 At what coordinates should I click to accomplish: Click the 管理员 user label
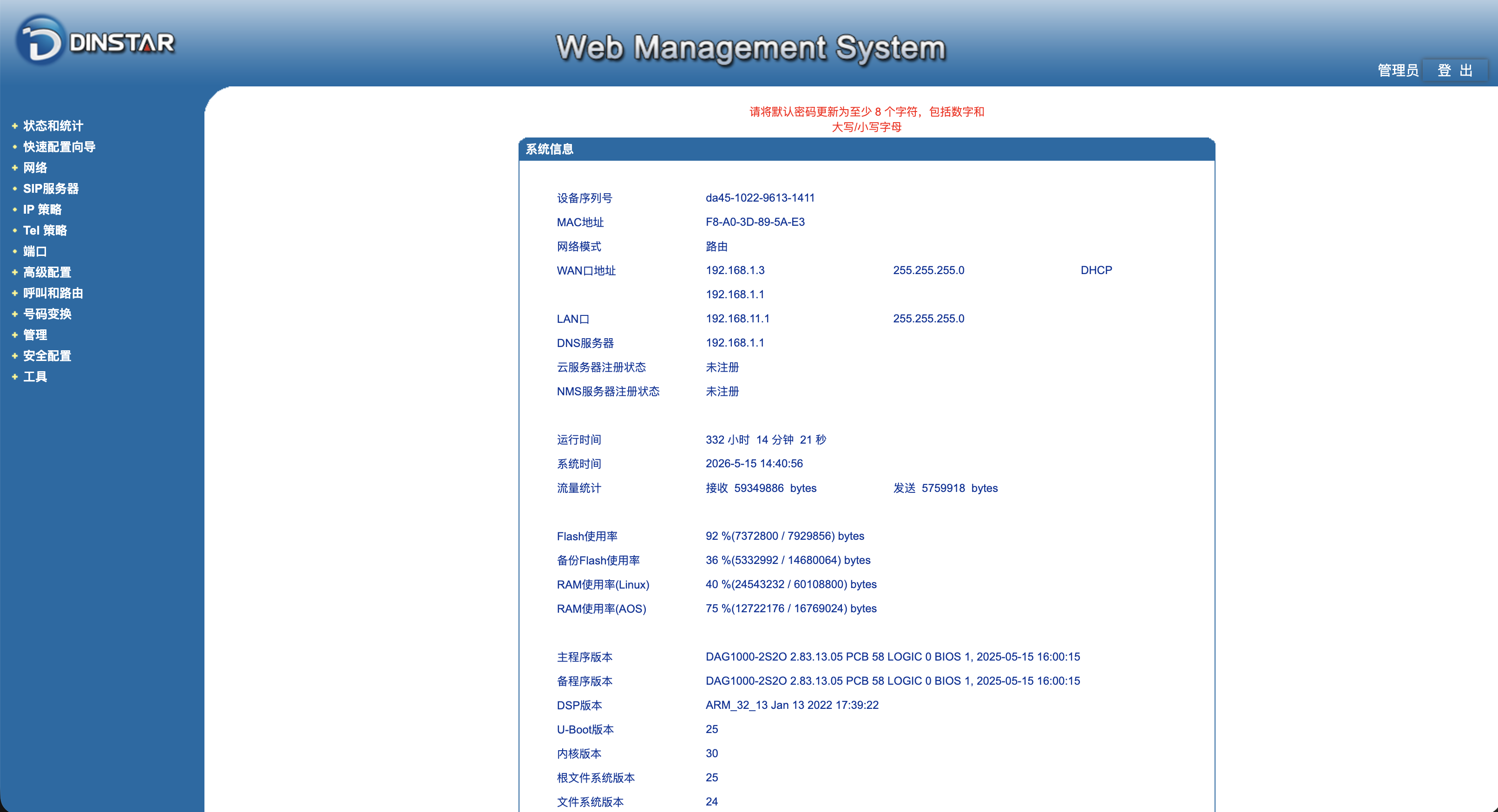pos(1398,70)
